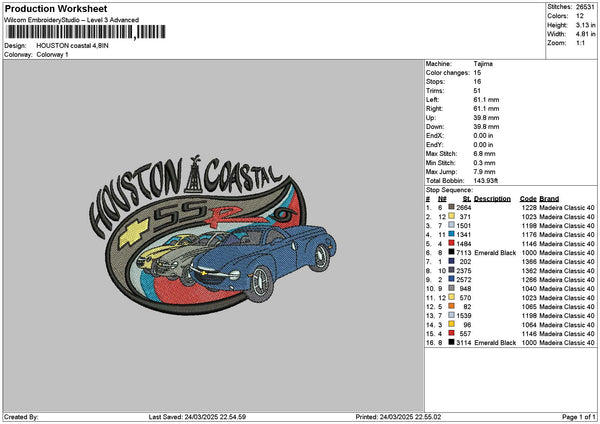This screenshot has width=600, height=424.
Task: Select the 'Up:' value 39.8 mm
Action: 486,118
